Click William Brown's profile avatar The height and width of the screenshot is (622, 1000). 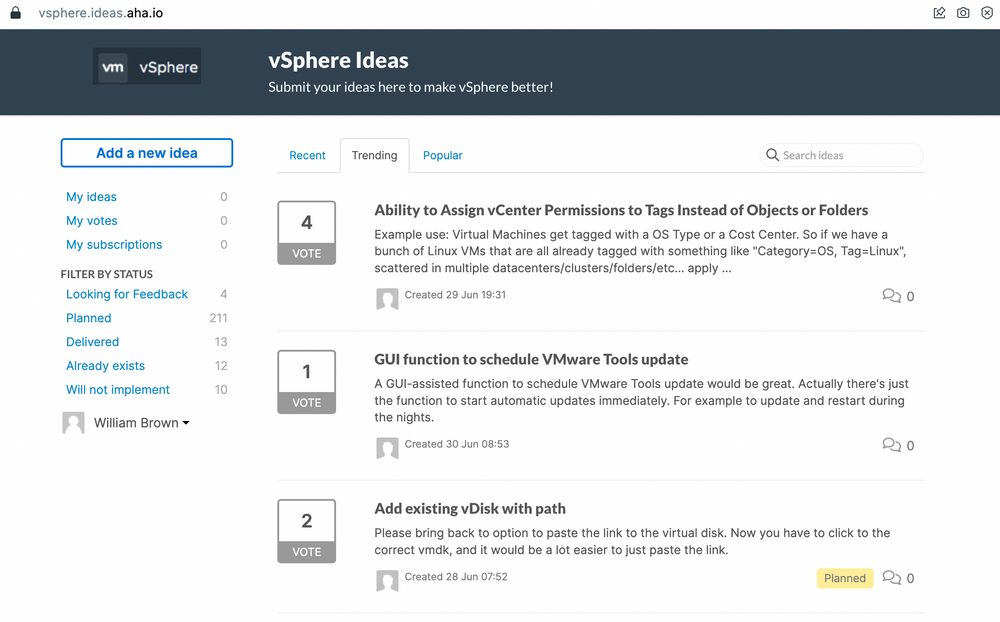click(x=73, y=422)
